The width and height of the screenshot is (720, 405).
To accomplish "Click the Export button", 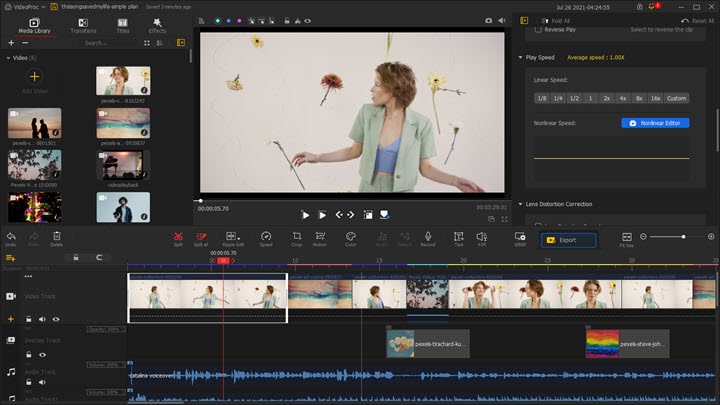I will point(568,240).
